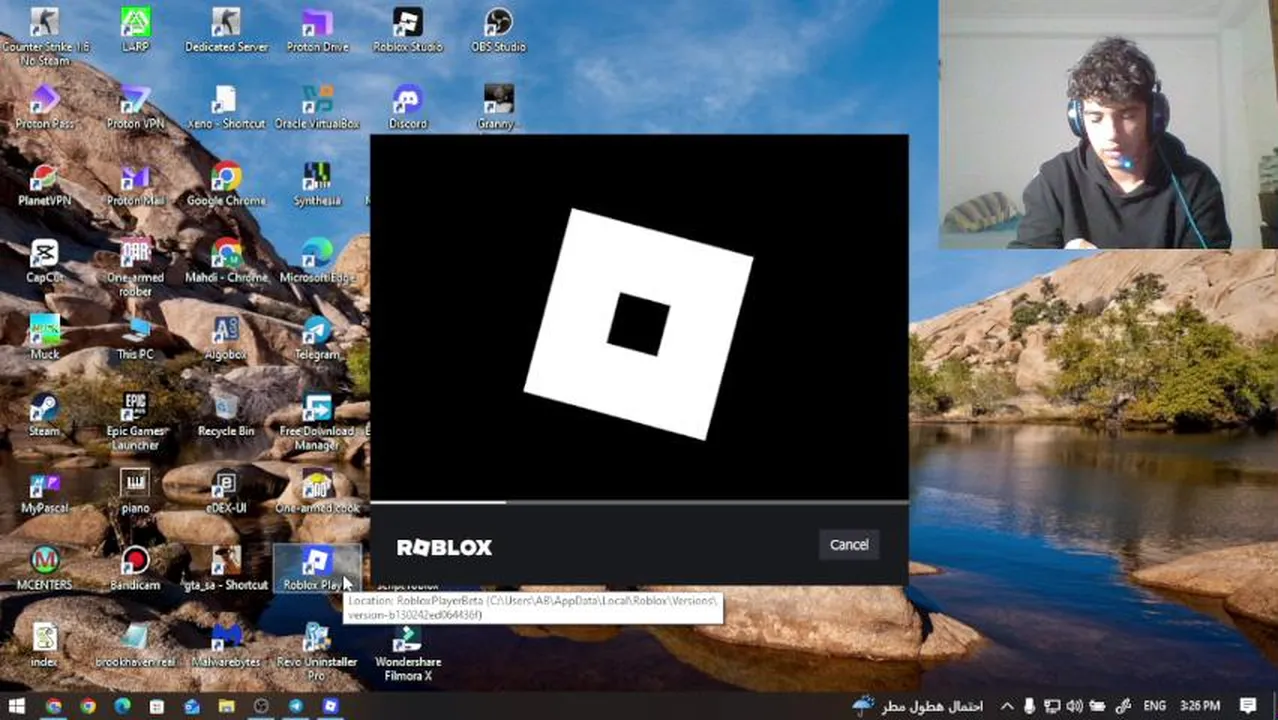Open File Explorer from taskbar
The height and width of the screenshot is (720, 1278).
(x=226, y=706)
